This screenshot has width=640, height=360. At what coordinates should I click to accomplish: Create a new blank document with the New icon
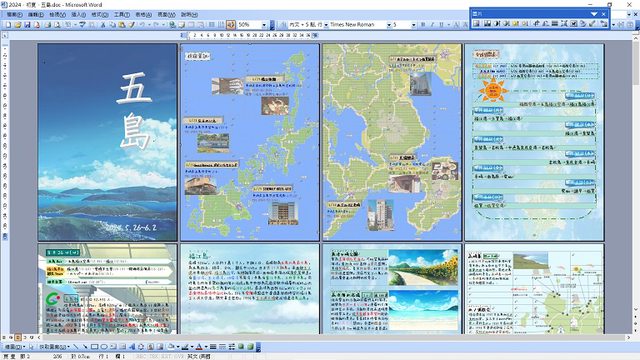pos(8,25)
